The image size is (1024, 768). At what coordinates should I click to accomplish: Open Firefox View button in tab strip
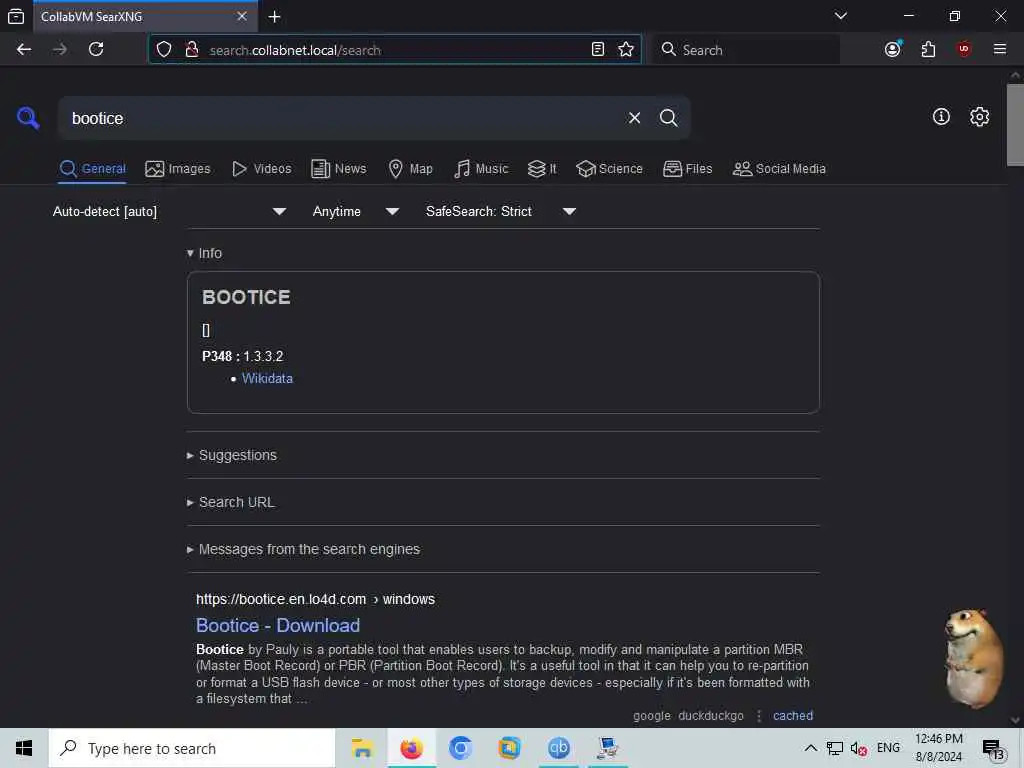[16, 16]
